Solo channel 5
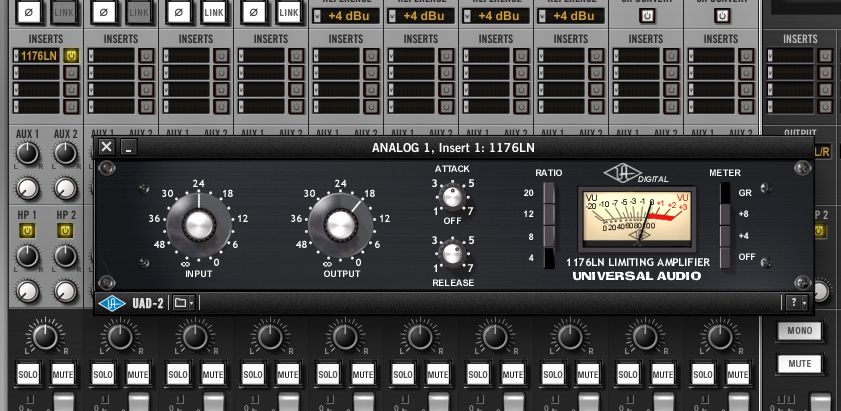841x411 pixels. pyautogui.click(x=328, y=374)
